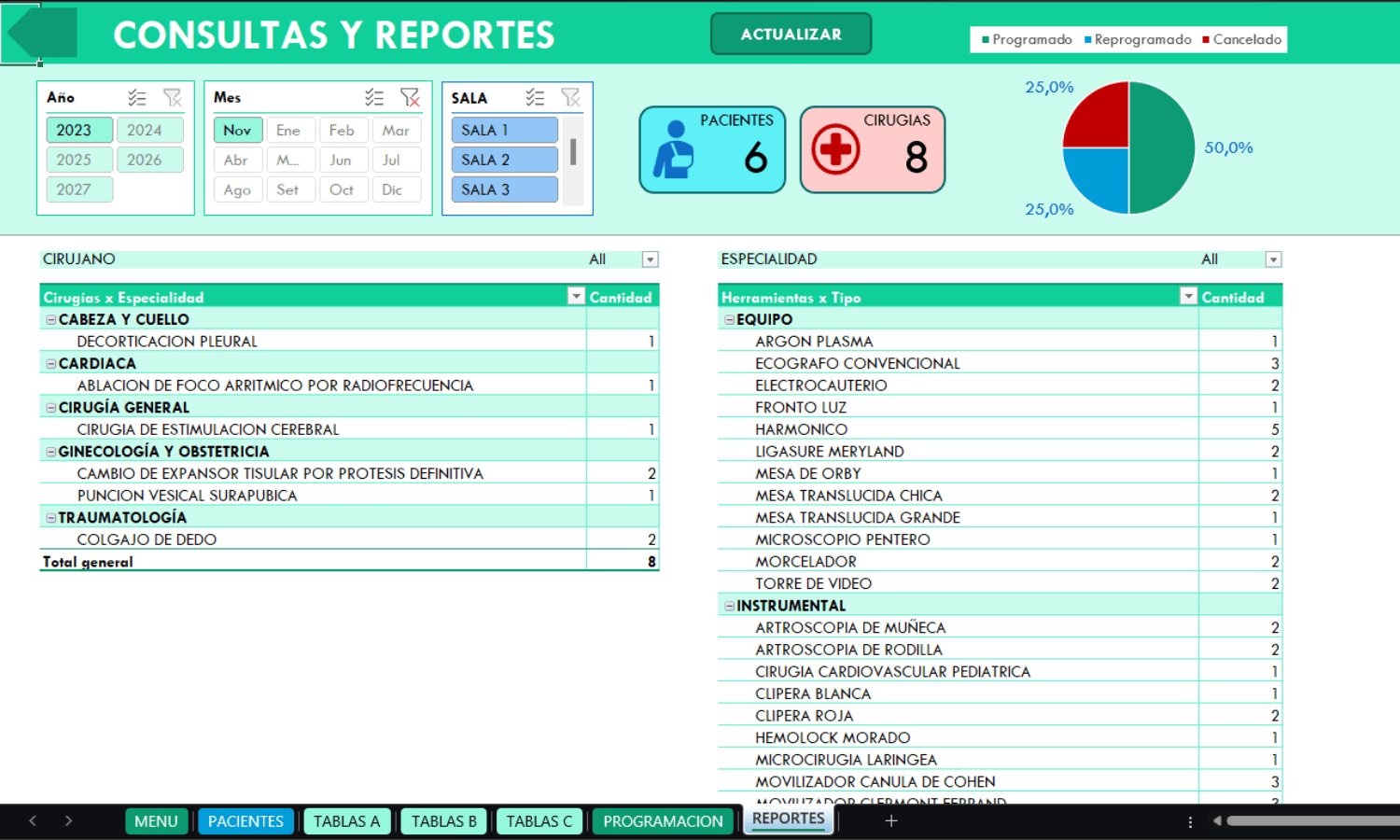Select Ene in the Mes slicer
This screenshot has height=840, width=1400.
(290, 130)
